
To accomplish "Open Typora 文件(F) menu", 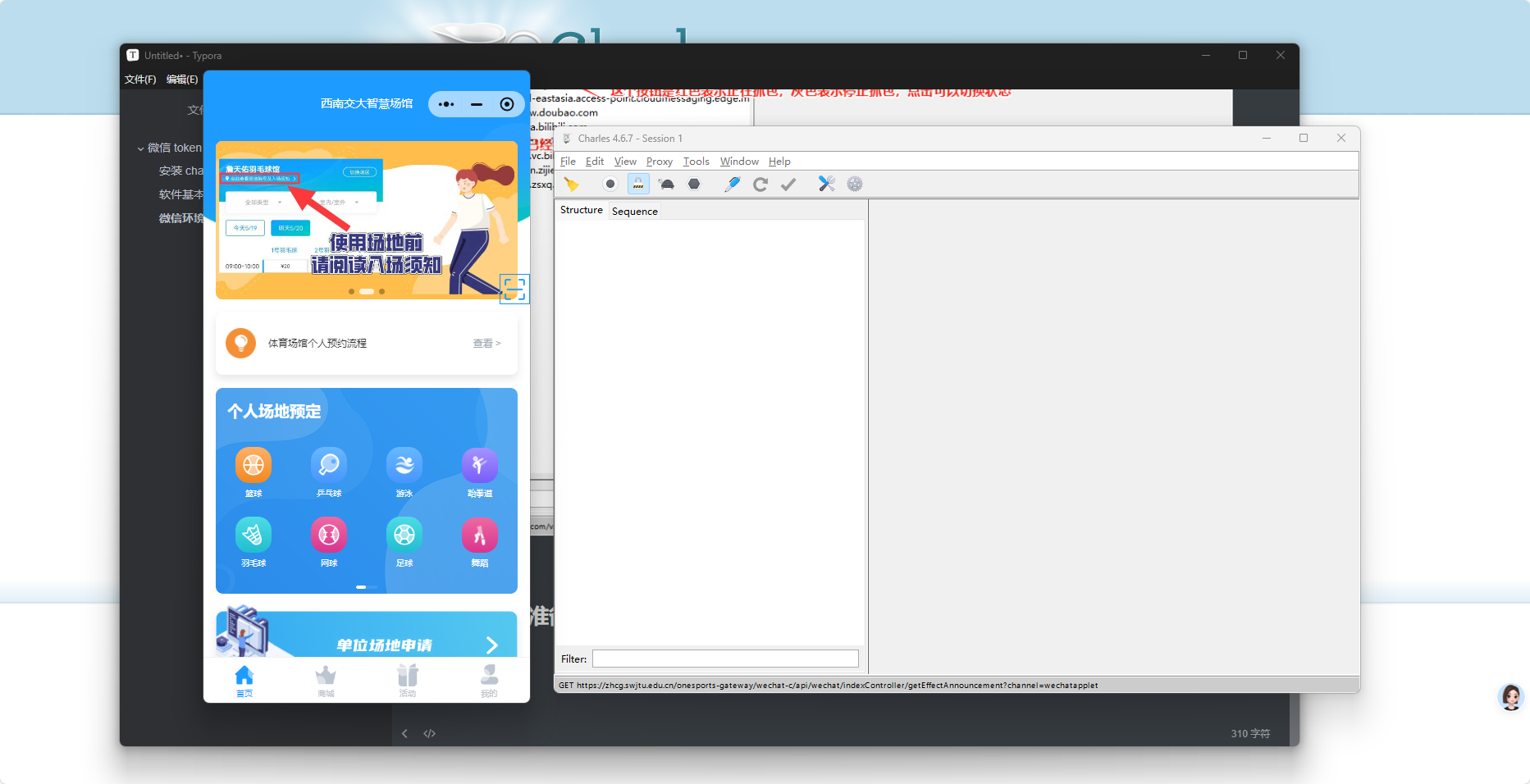I will pos(140,80).
